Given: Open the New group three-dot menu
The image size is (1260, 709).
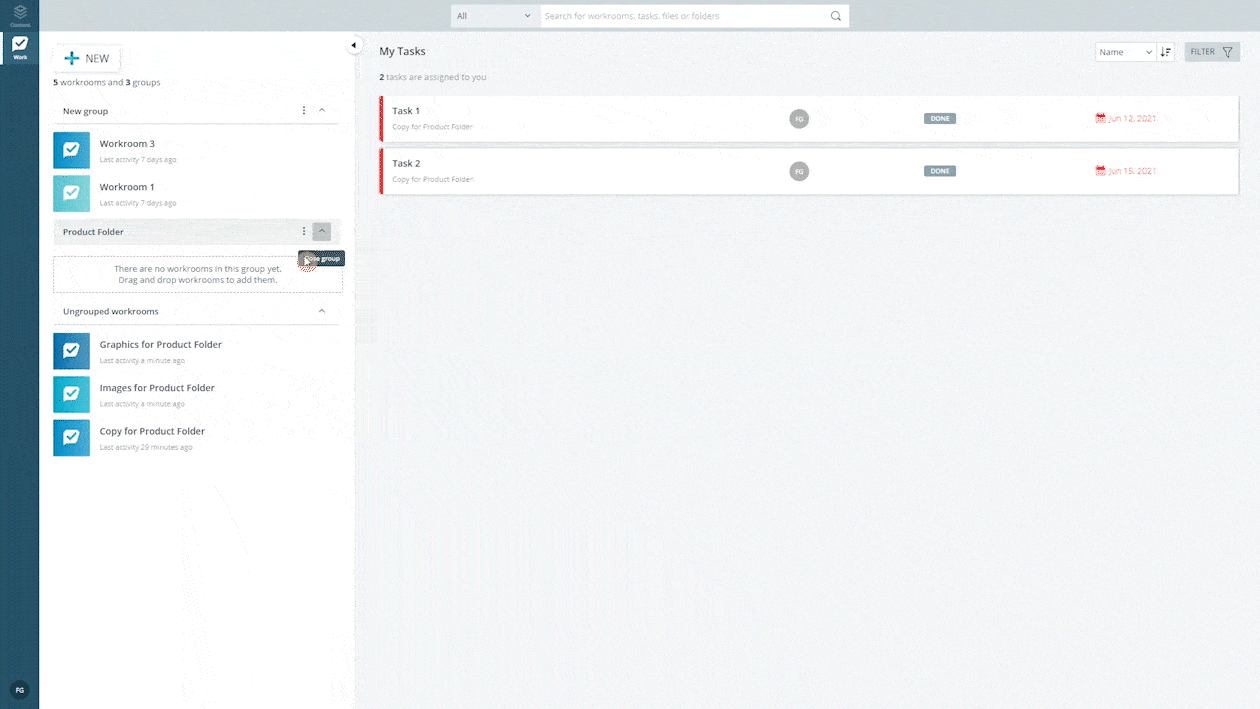Looking at the screenshot, I should point(304,111).
